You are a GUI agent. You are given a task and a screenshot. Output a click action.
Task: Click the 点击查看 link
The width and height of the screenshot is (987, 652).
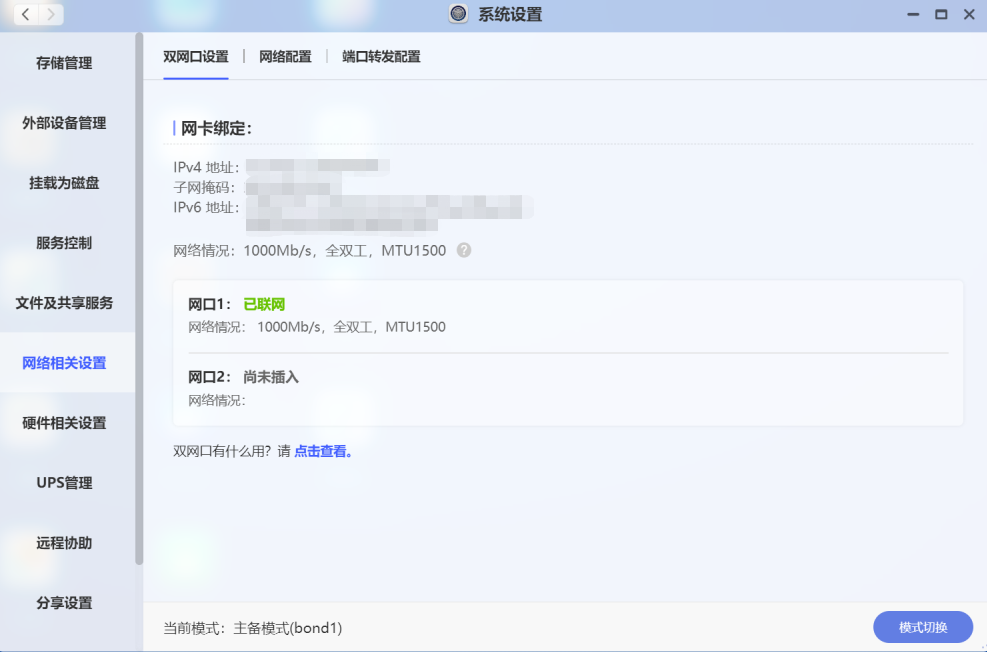[323, 451]
